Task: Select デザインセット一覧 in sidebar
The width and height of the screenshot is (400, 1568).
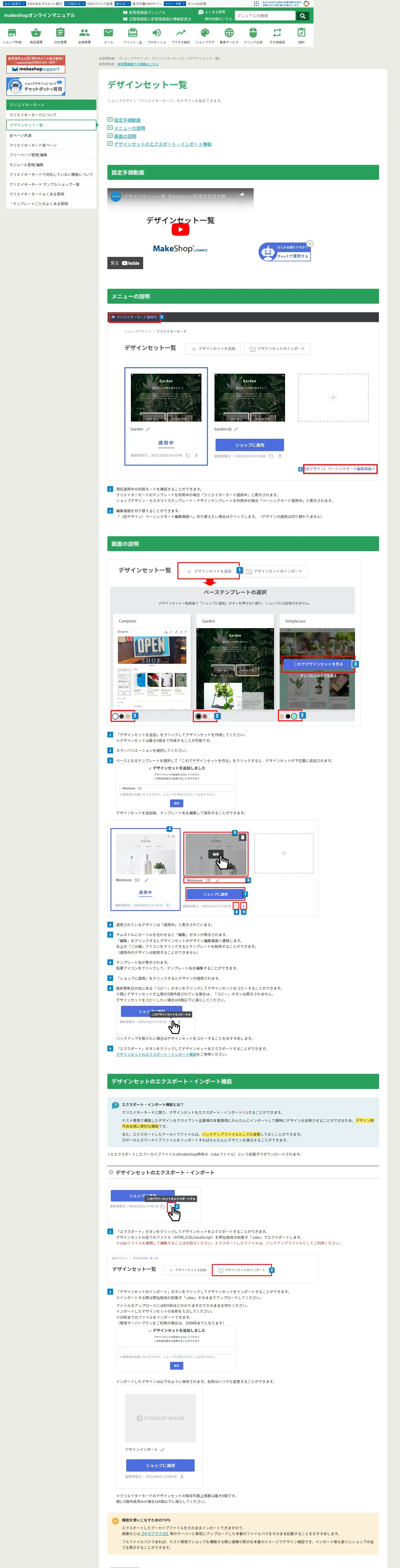Action: [51, 125]
